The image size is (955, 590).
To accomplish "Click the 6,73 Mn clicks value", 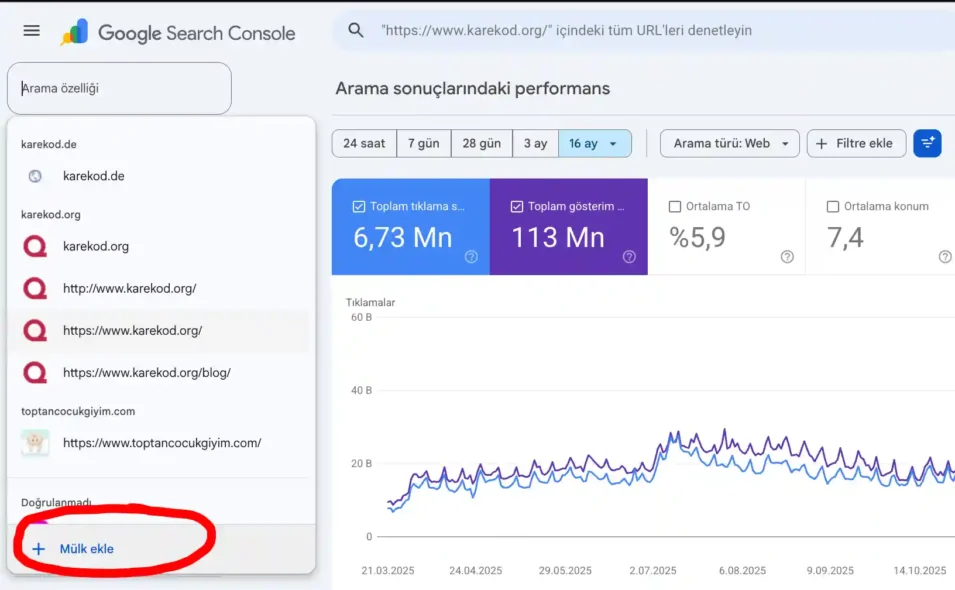I will tap(403, 237).
